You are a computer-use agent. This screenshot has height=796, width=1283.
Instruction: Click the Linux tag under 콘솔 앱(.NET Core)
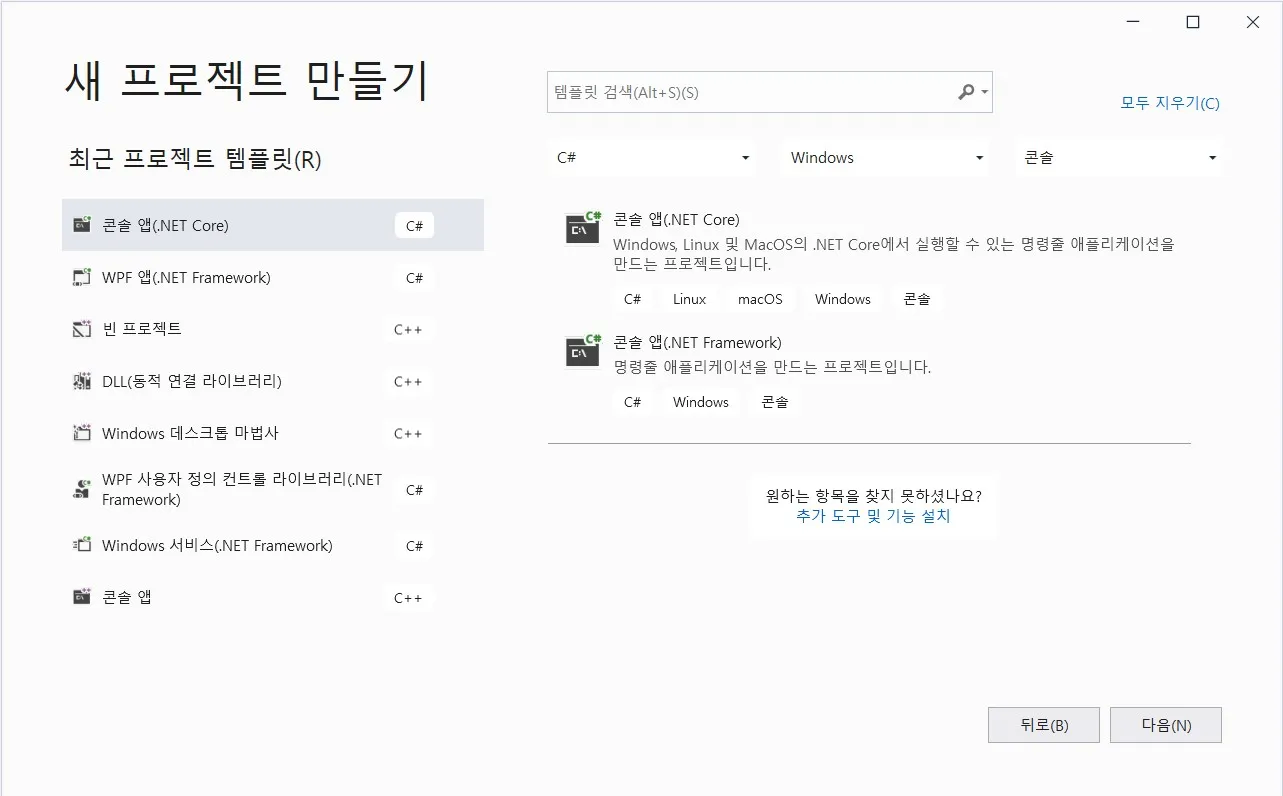pyautogui.click(x=689, y=299)
